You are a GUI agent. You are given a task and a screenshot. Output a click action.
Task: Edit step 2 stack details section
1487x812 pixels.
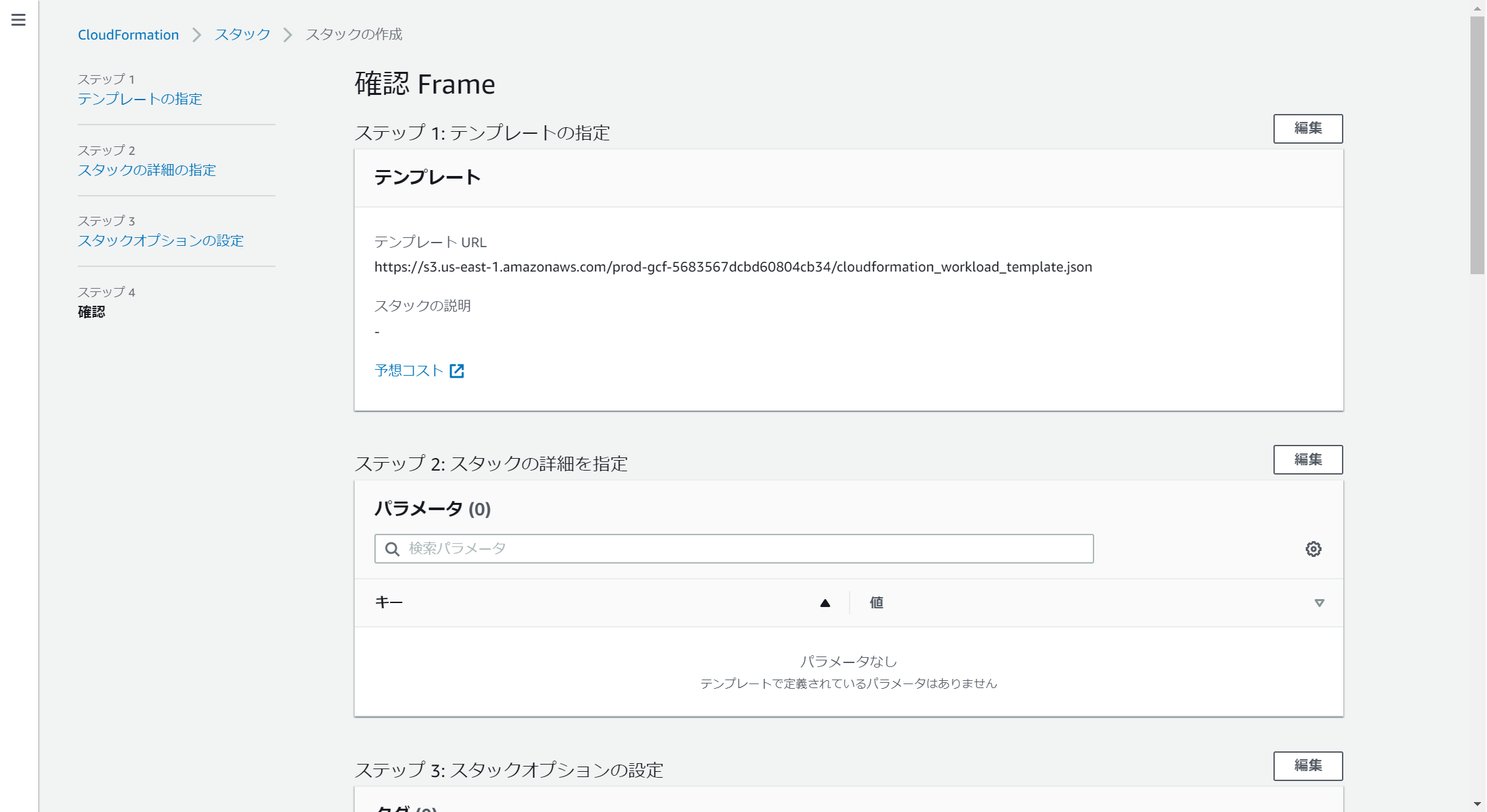[1307, 459]
